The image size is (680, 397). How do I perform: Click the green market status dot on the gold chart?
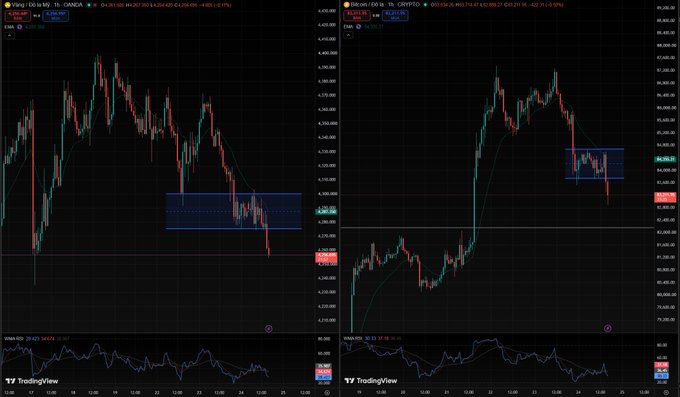tap(88, 5)
